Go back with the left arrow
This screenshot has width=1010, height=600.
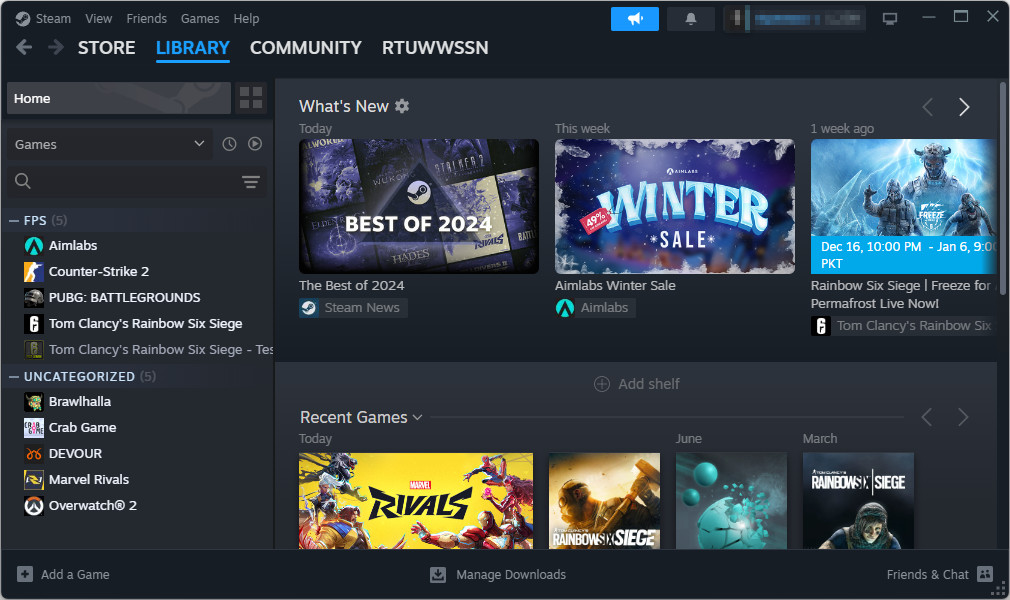tap(24, 47)
